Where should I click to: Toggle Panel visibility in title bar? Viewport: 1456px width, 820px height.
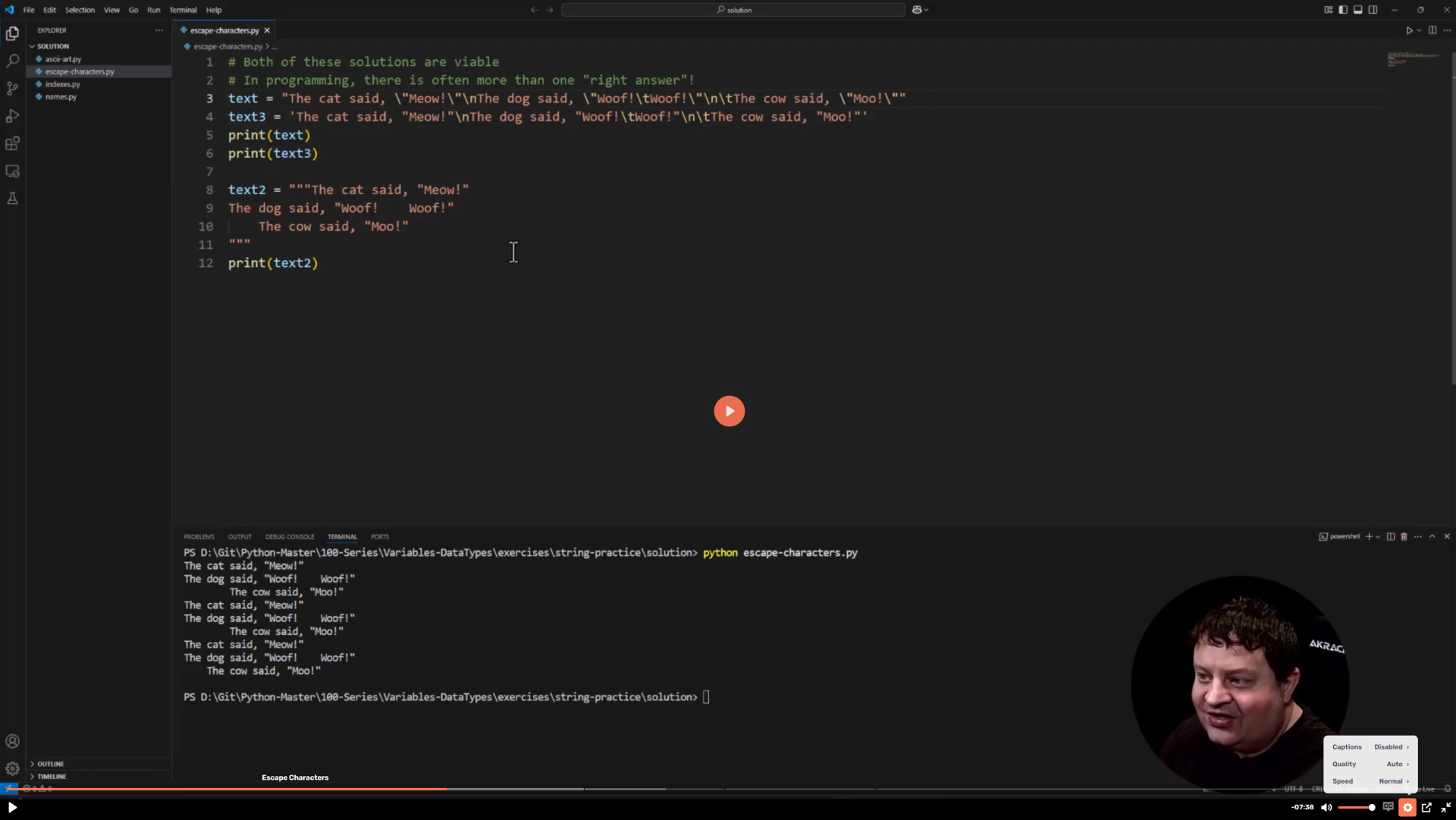pos(1358,10)
